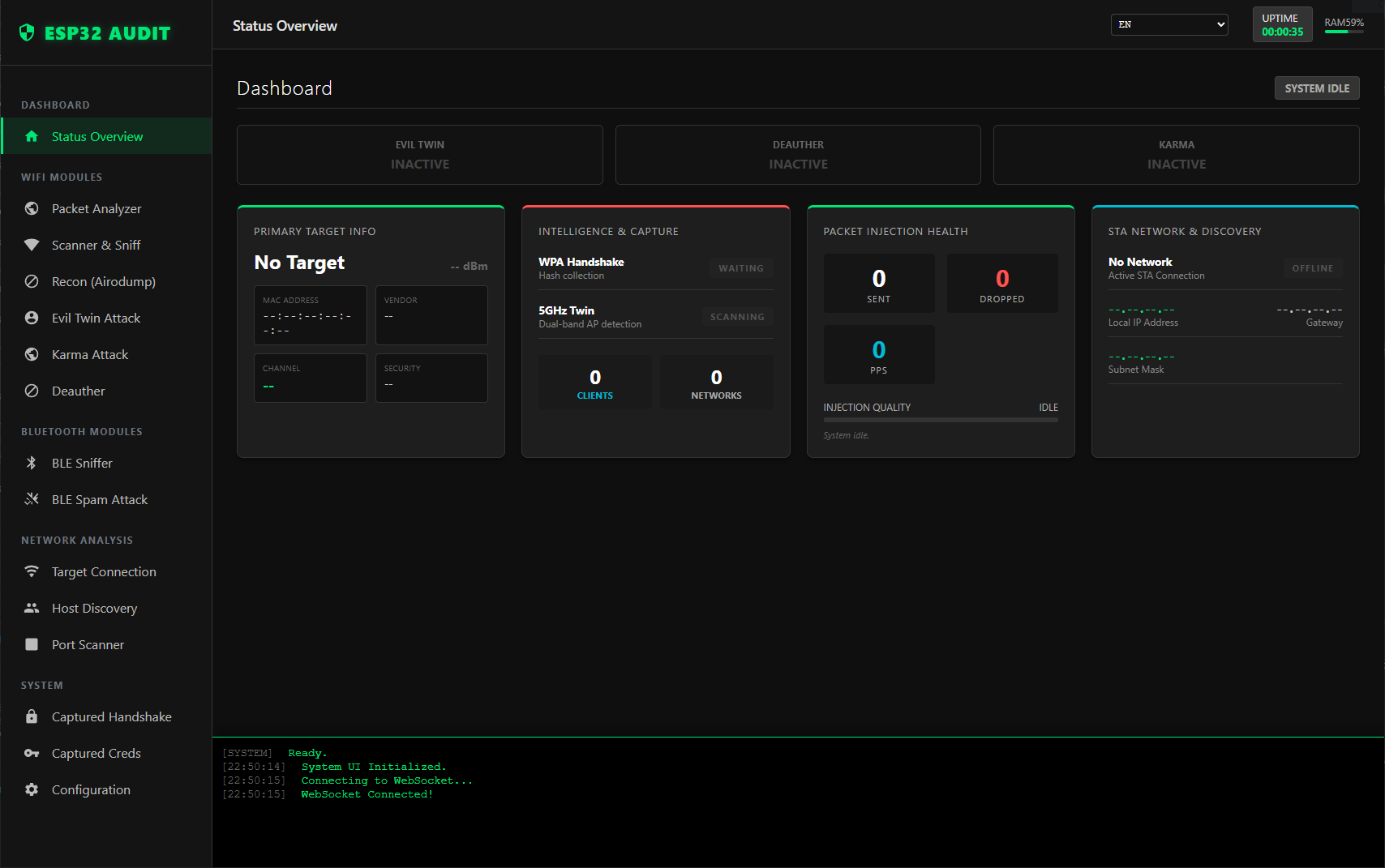Open BLE Sniffer module
The width and height of the screenshot is (1385, 868).
tap(107, 463)
